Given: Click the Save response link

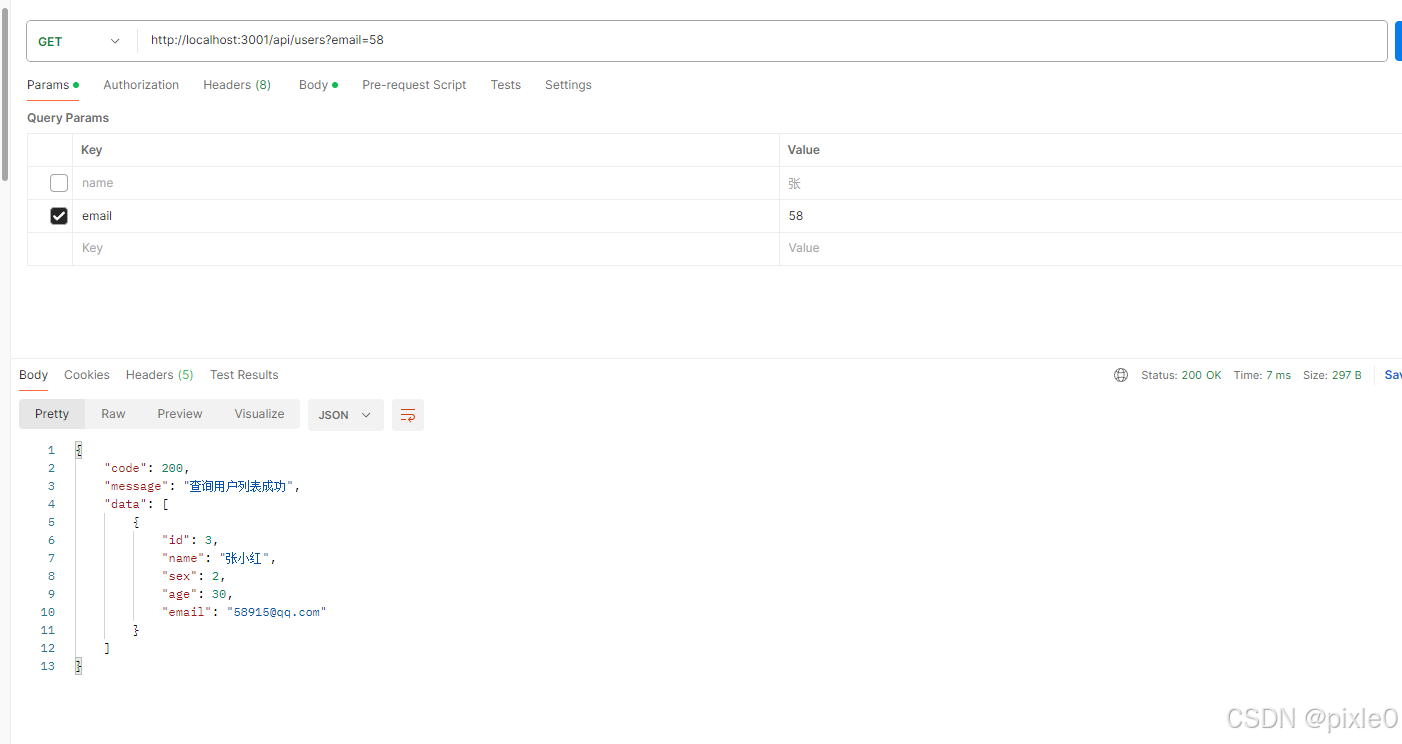Looking at the screenshot, I should 1393,375.
